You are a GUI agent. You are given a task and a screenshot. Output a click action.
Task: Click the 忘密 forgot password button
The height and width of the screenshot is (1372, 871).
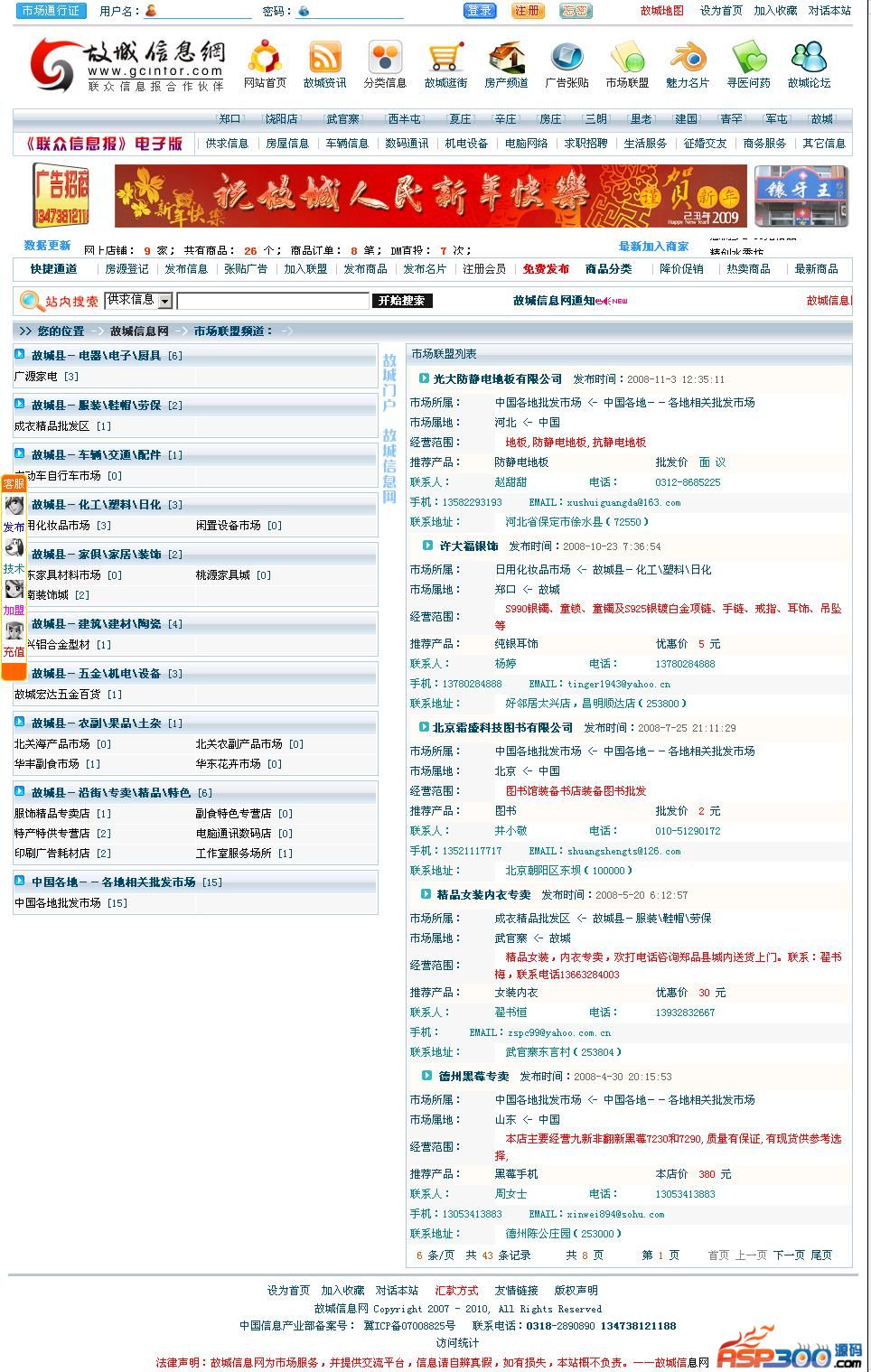(x=576, y=11)
